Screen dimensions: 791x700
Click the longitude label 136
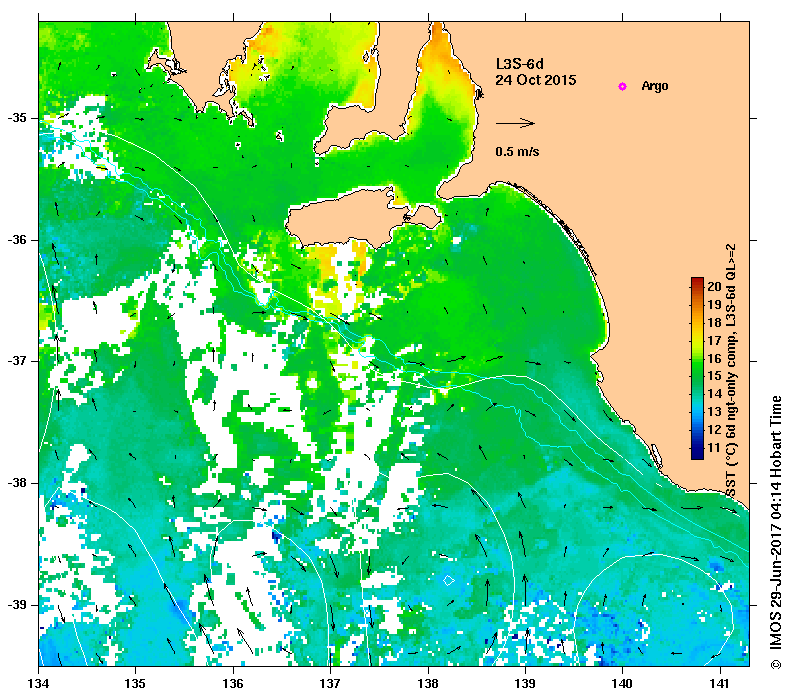click(x=233, y=683)
